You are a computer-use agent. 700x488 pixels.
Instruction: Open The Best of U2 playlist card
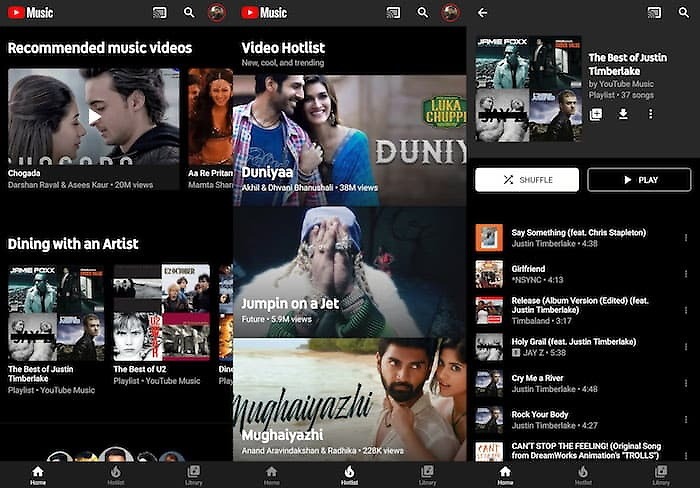[x=161, y=325]
